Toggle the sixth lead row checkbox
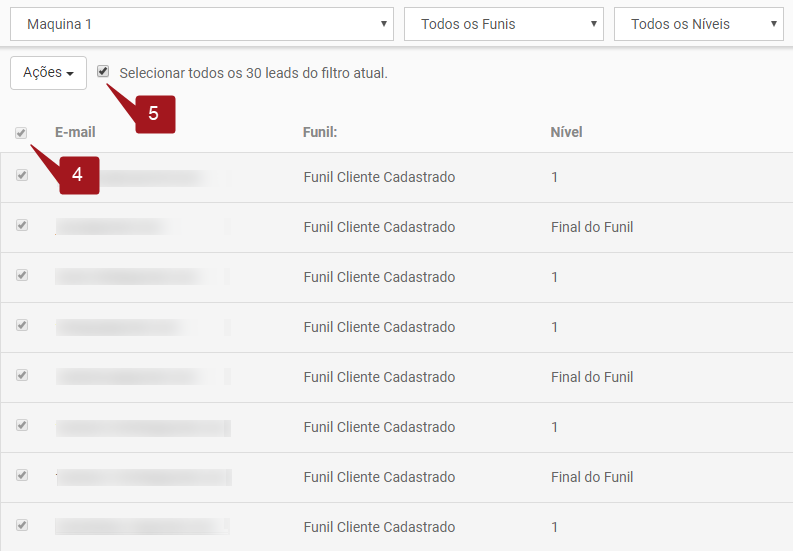The image size is (793, 551). 22,426
